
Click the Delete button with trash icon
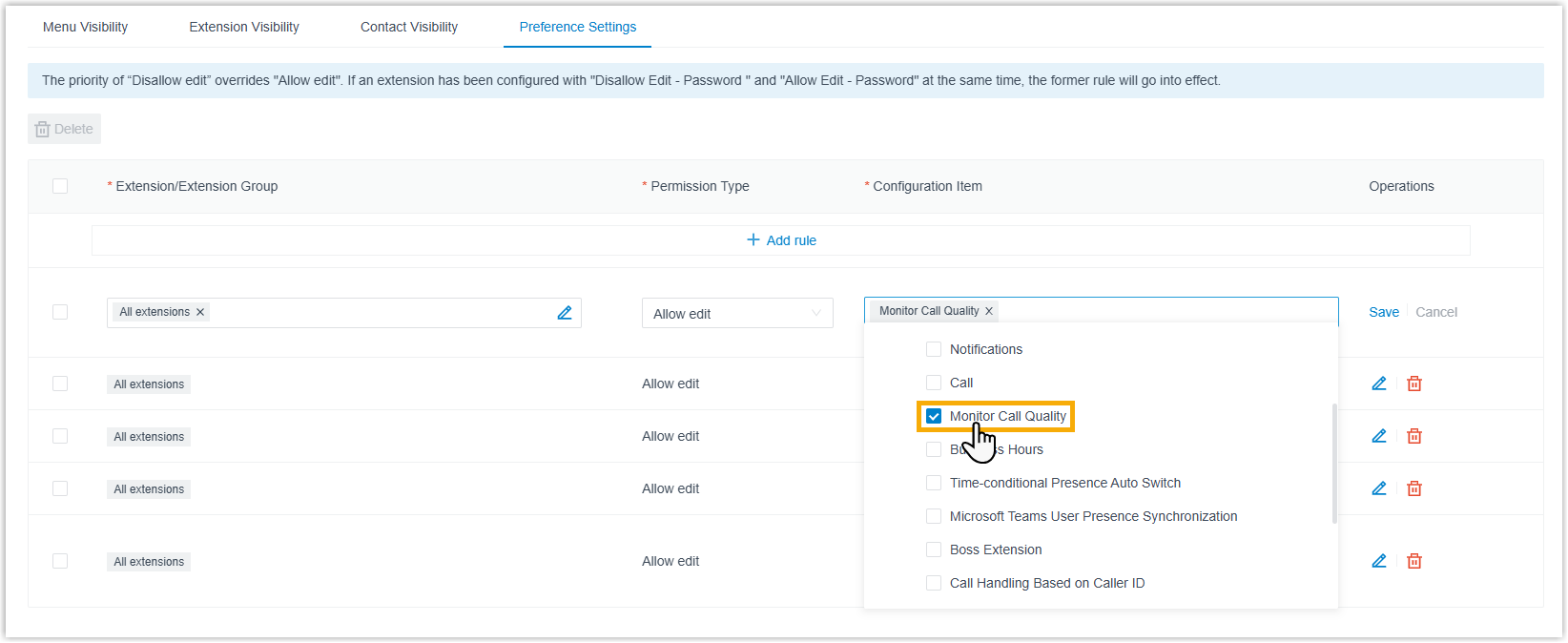[64, 129]
